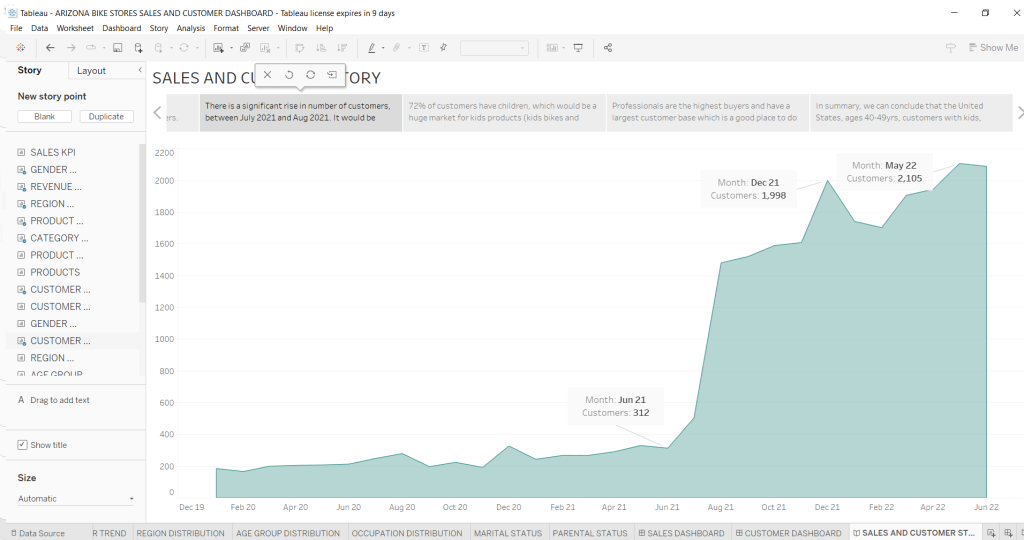Go to next story caption with right arrow
The width and height of the screenshot is (1024, 540).
1019,113
